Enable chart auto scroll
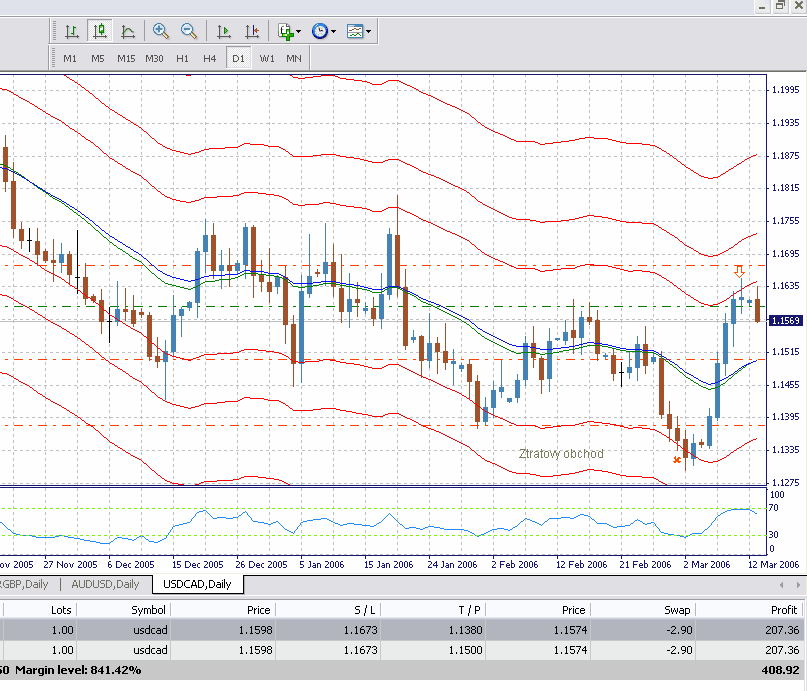Screen dimensions: 807x691 [224, 31]
